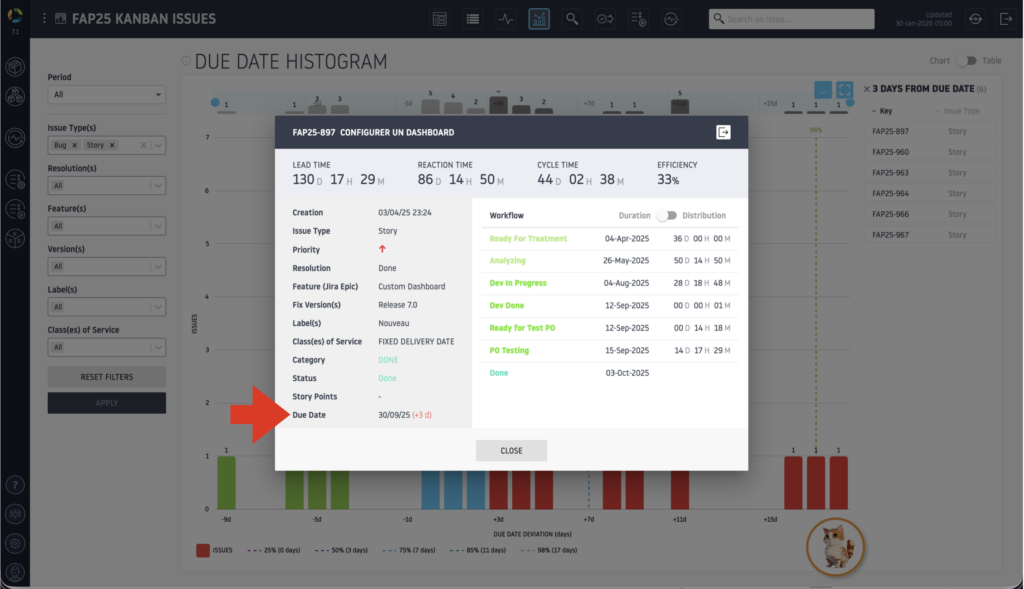Open the Period dropdown
This screenshot has width=1024, height=589.
[106, 95]
